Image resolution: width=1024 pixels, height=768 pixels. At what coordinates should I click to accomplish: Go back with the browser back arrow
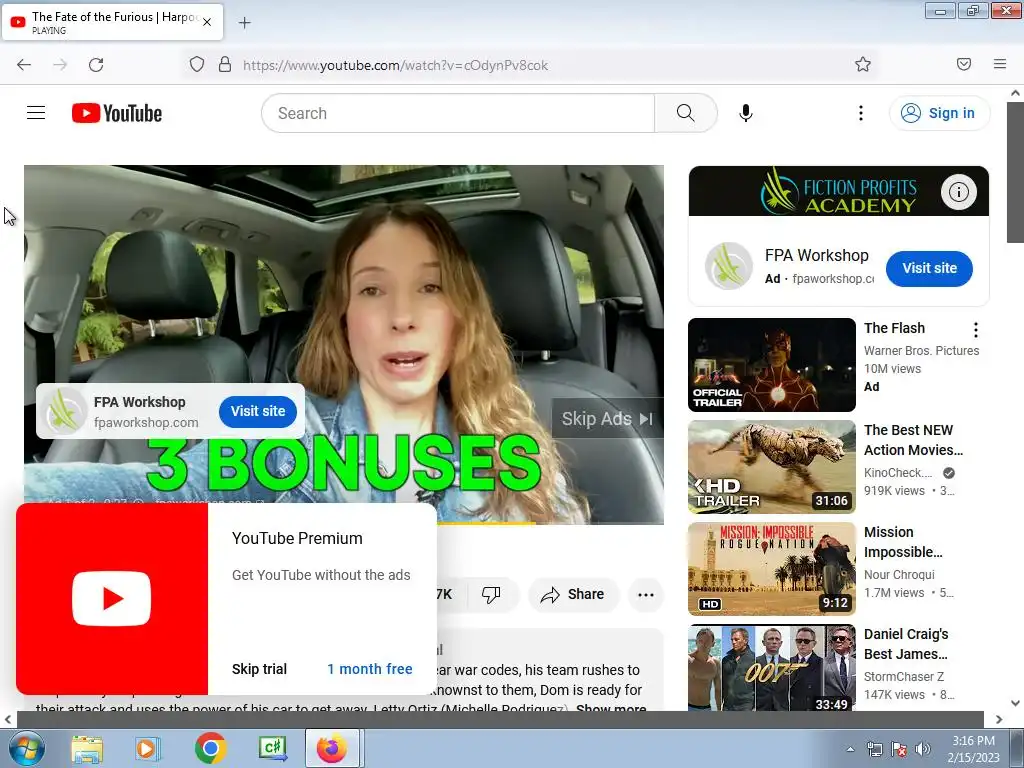tap(24, 65)
